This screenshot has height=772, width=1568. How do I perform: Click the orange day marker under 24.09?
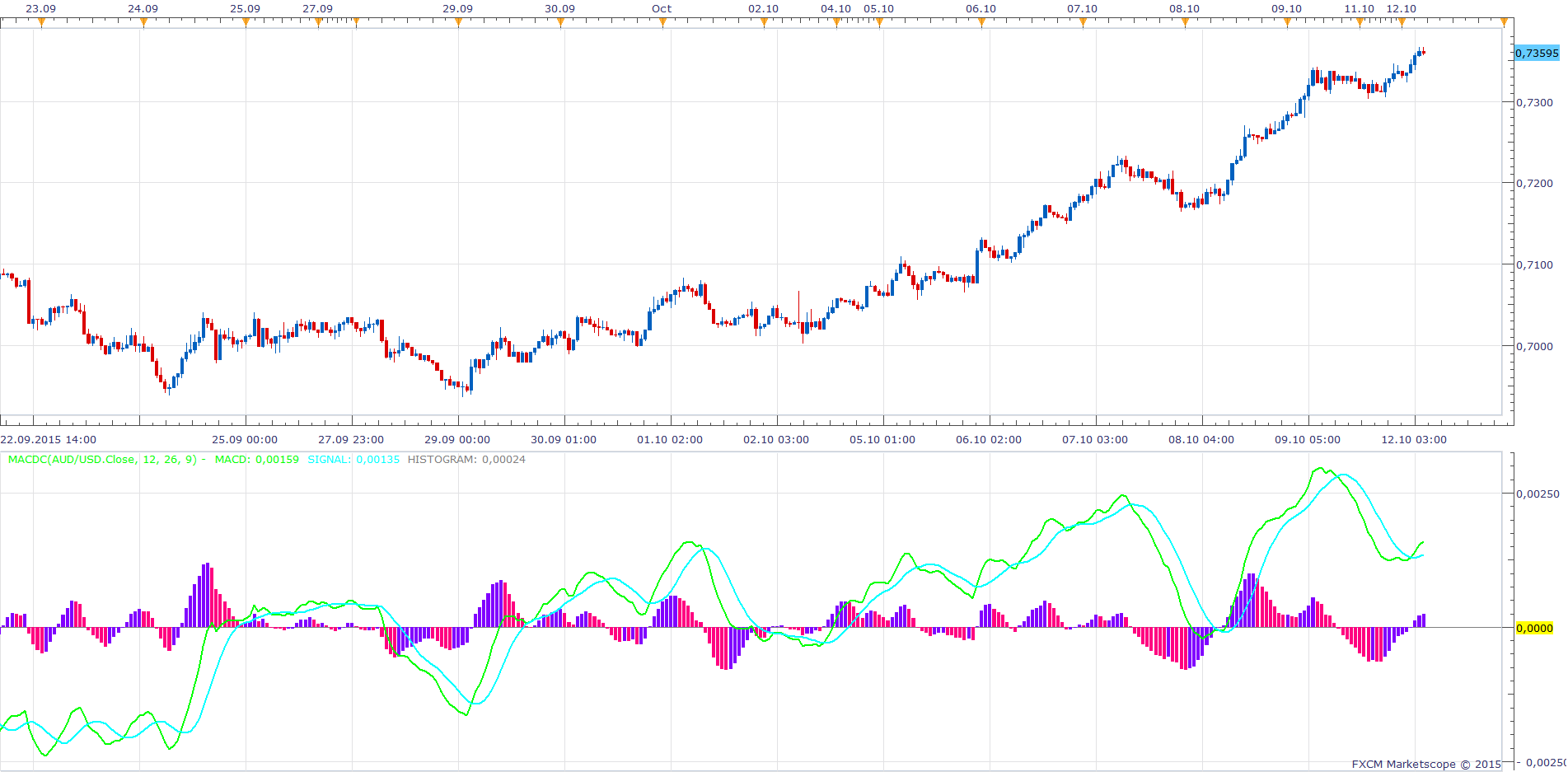click(x=143, y=22)
